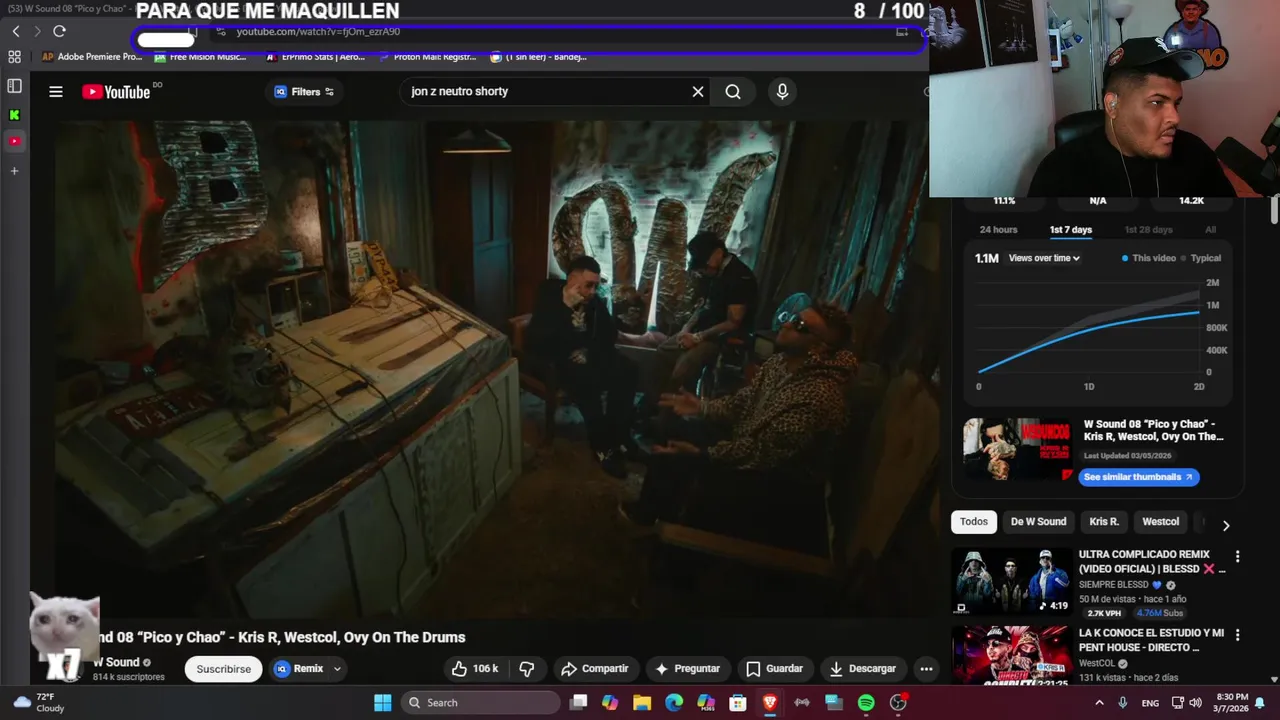The width and height of the screenshot is (1280, 720).
Task: Open LA K CONOCE EL ESTUDIO thumbnail
Action: point(1011,655)
